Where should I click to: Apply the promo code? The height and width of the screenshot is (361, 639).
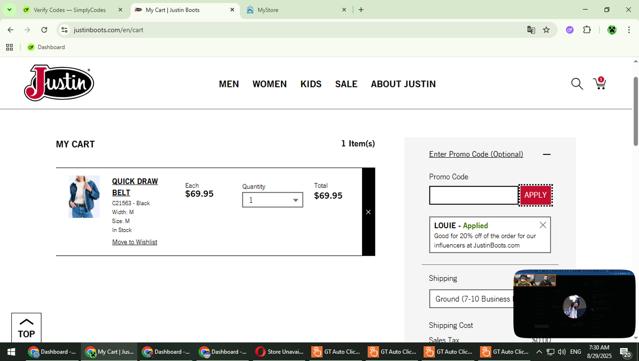point(535,195)
